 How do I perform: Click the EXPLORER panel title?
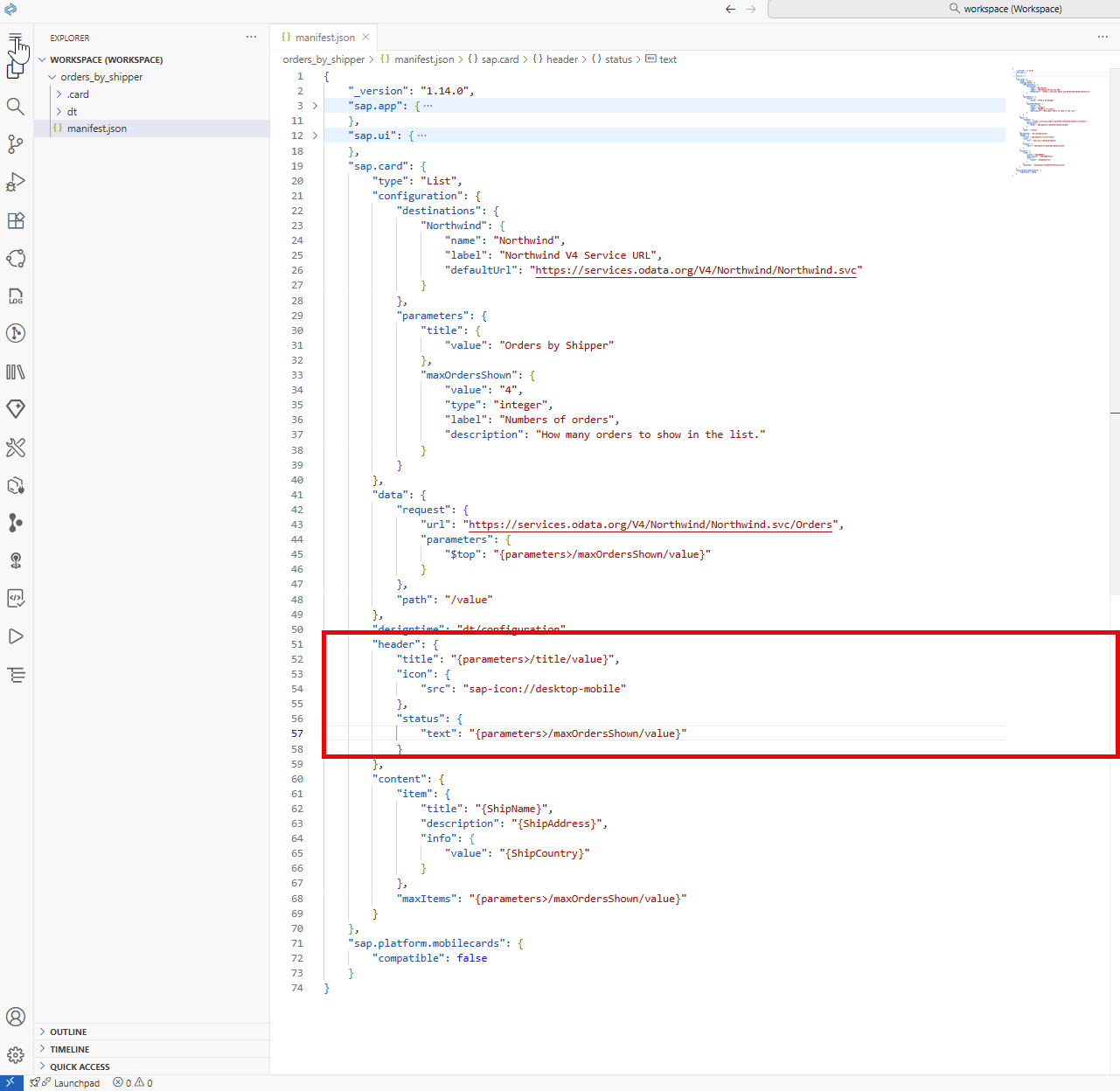(69, 38)
